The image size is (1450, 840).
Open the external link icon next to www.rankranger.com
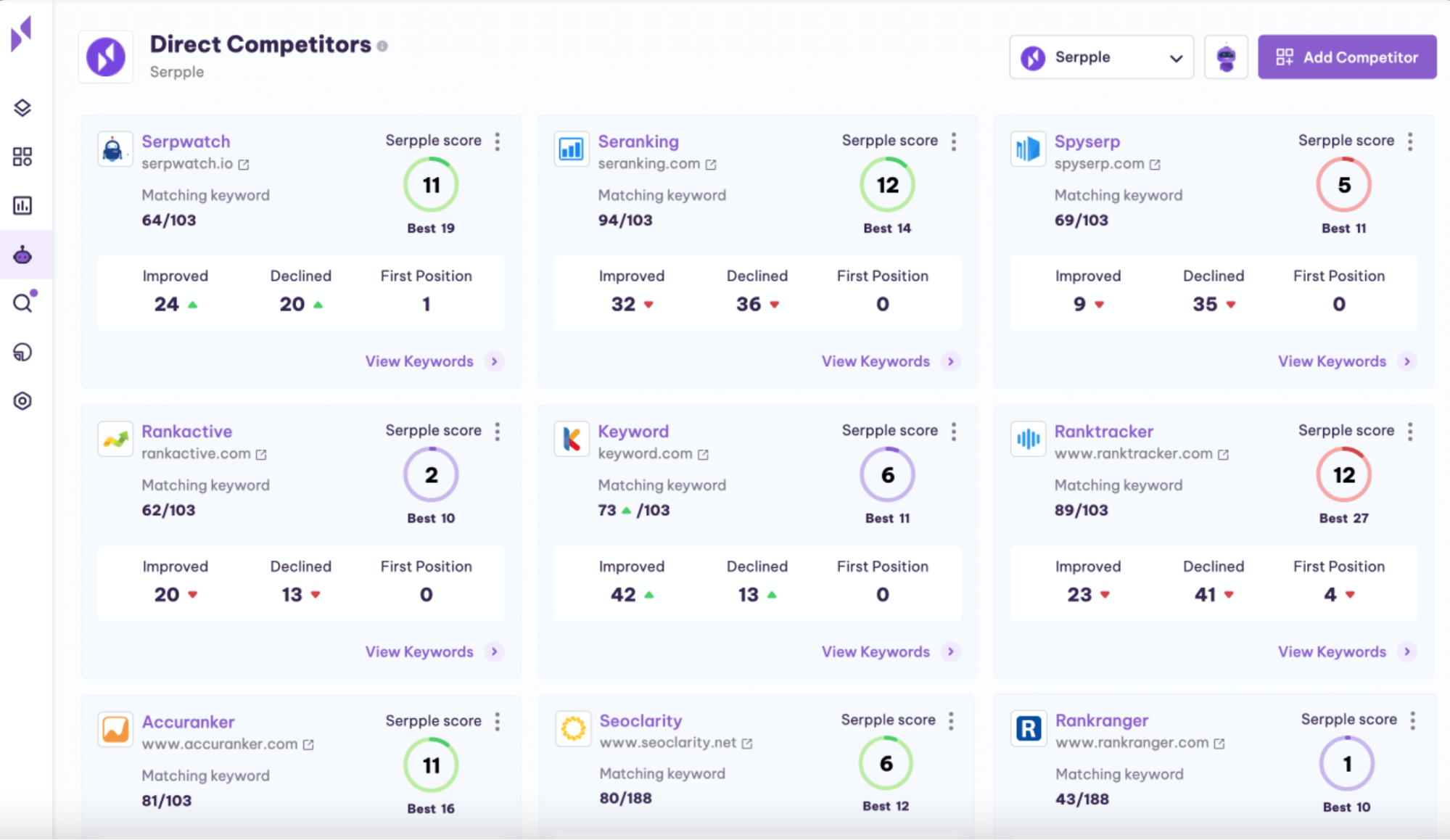[x=1219, y=743]
